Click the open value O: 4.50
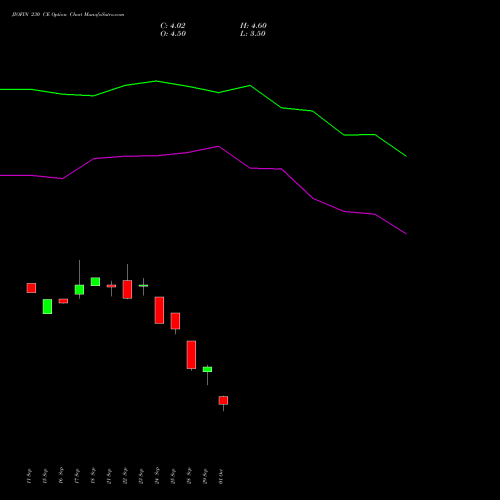Image resolution: width=500 pixels, height=500 pixels. (x=173, y=34)
